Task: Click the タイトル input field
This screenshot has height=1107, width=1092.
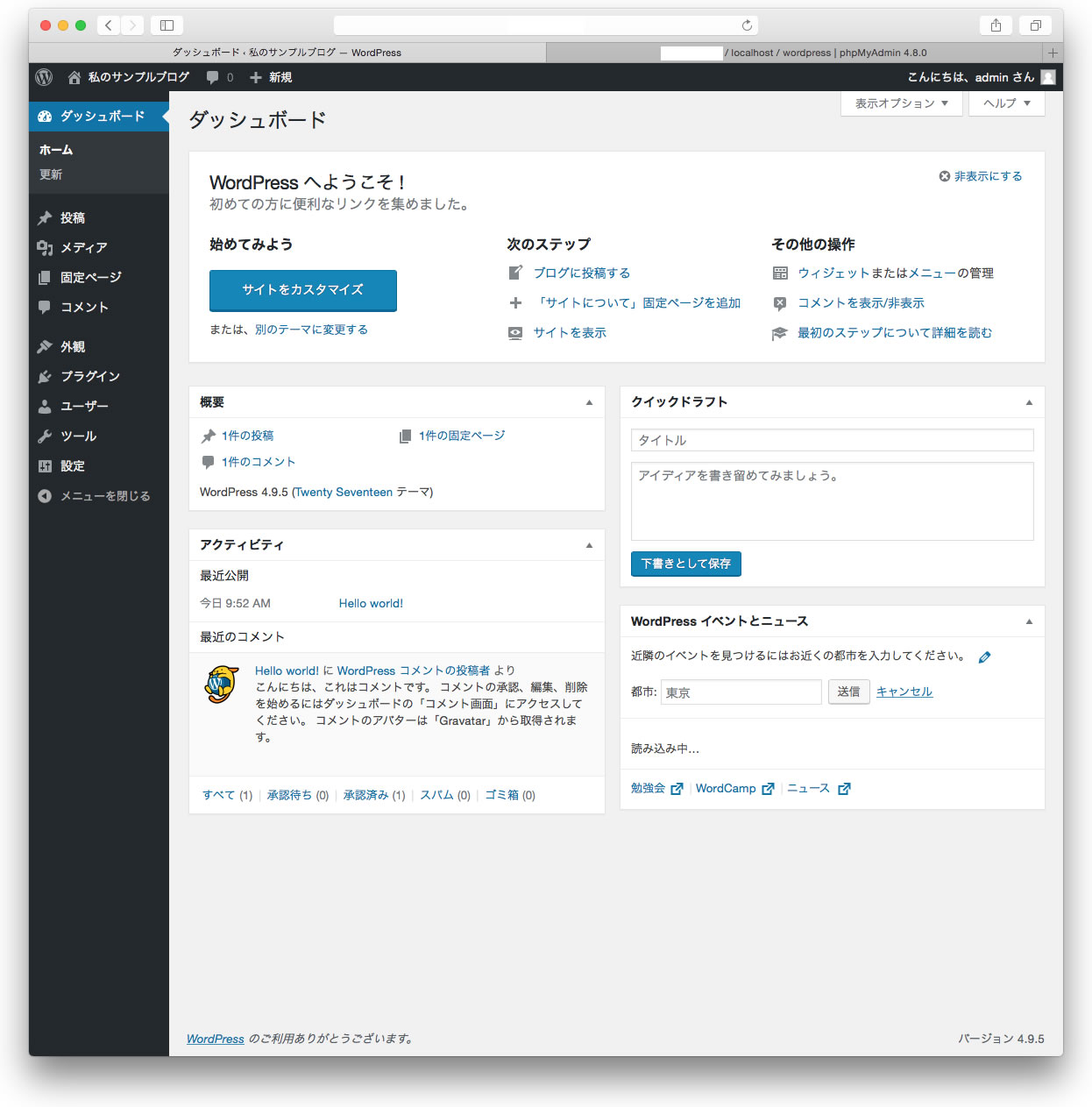Action: [833, 440]
